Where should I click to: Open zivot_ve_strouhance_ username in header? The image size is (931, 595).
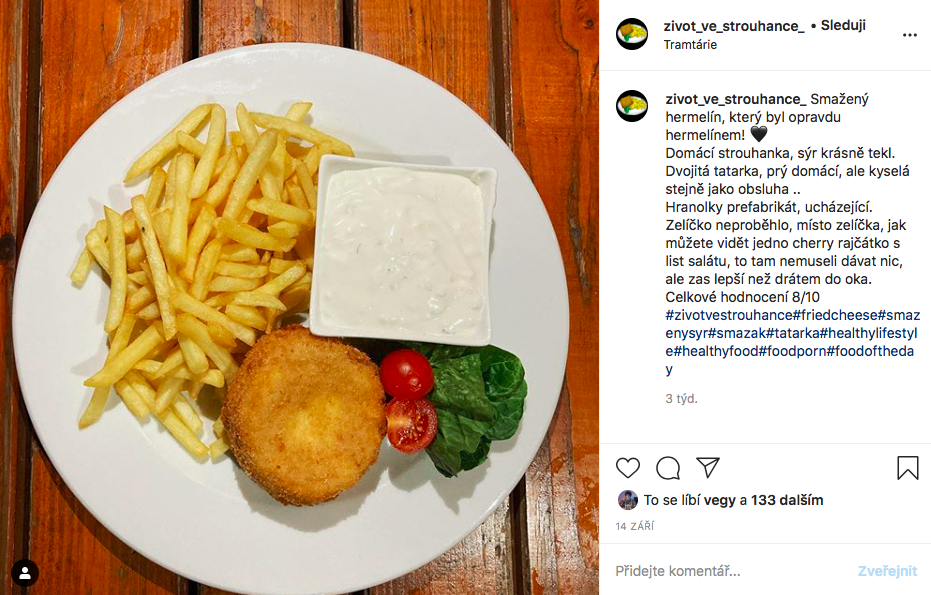point(734,26)
